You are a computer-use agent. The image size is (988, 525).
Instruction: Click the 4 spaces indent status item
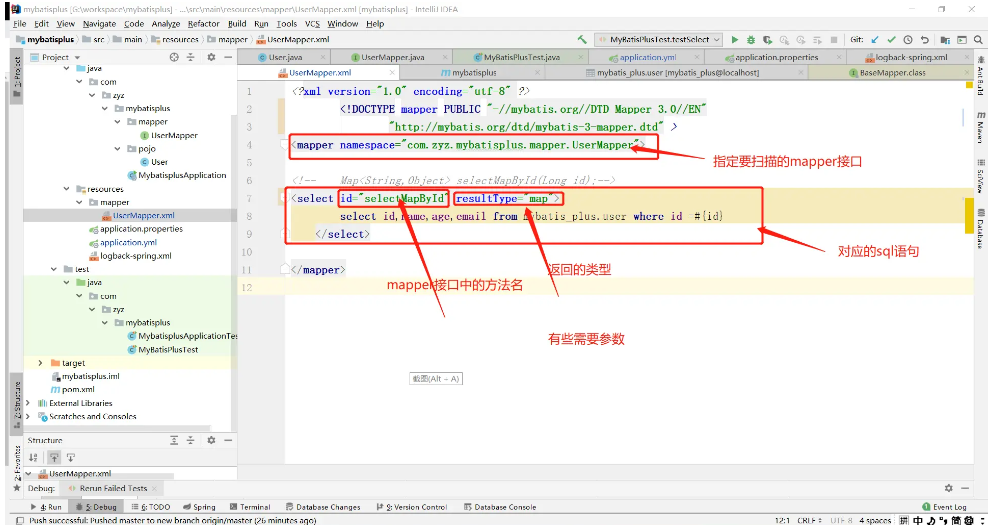pos(875,521)
